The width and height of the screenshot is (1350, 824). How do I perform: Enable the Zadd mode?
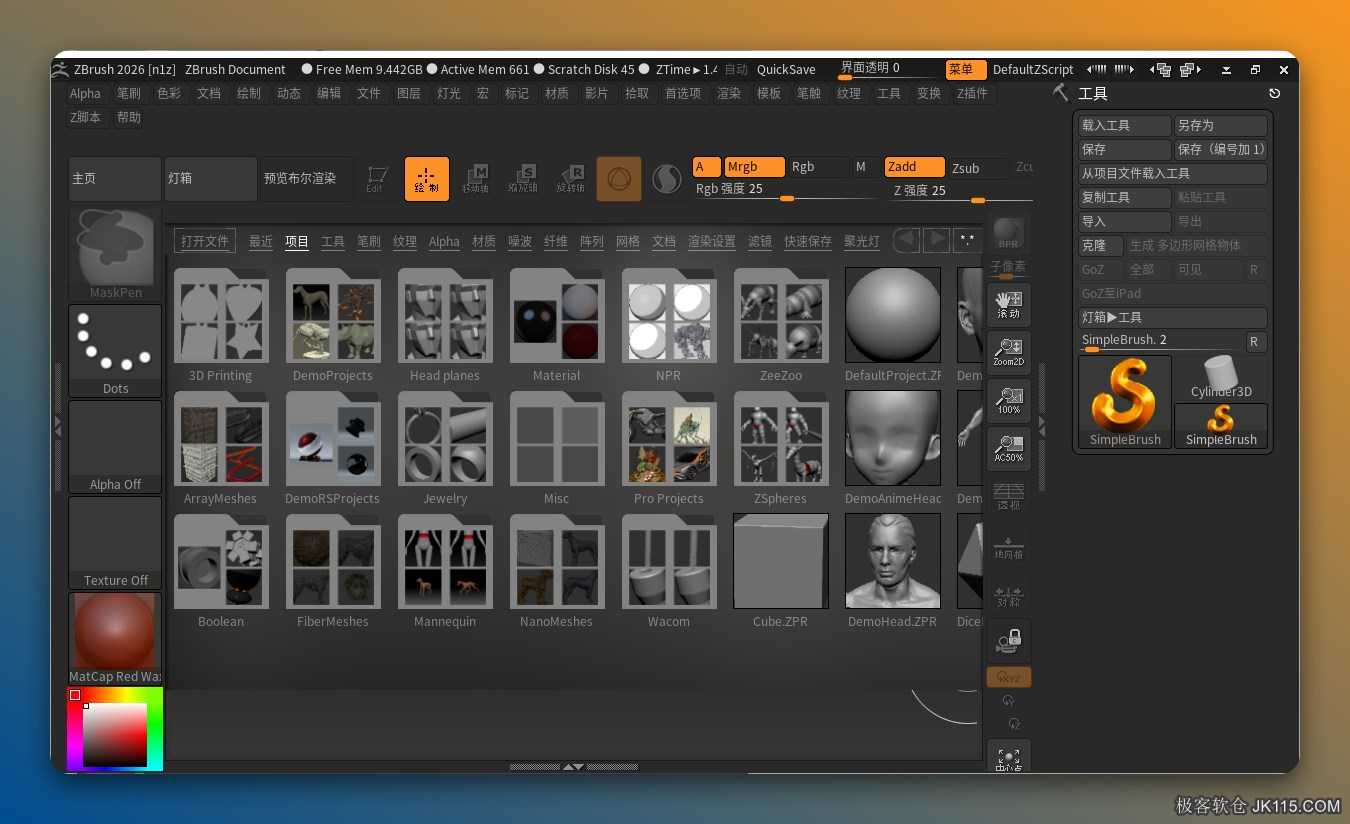915,167
